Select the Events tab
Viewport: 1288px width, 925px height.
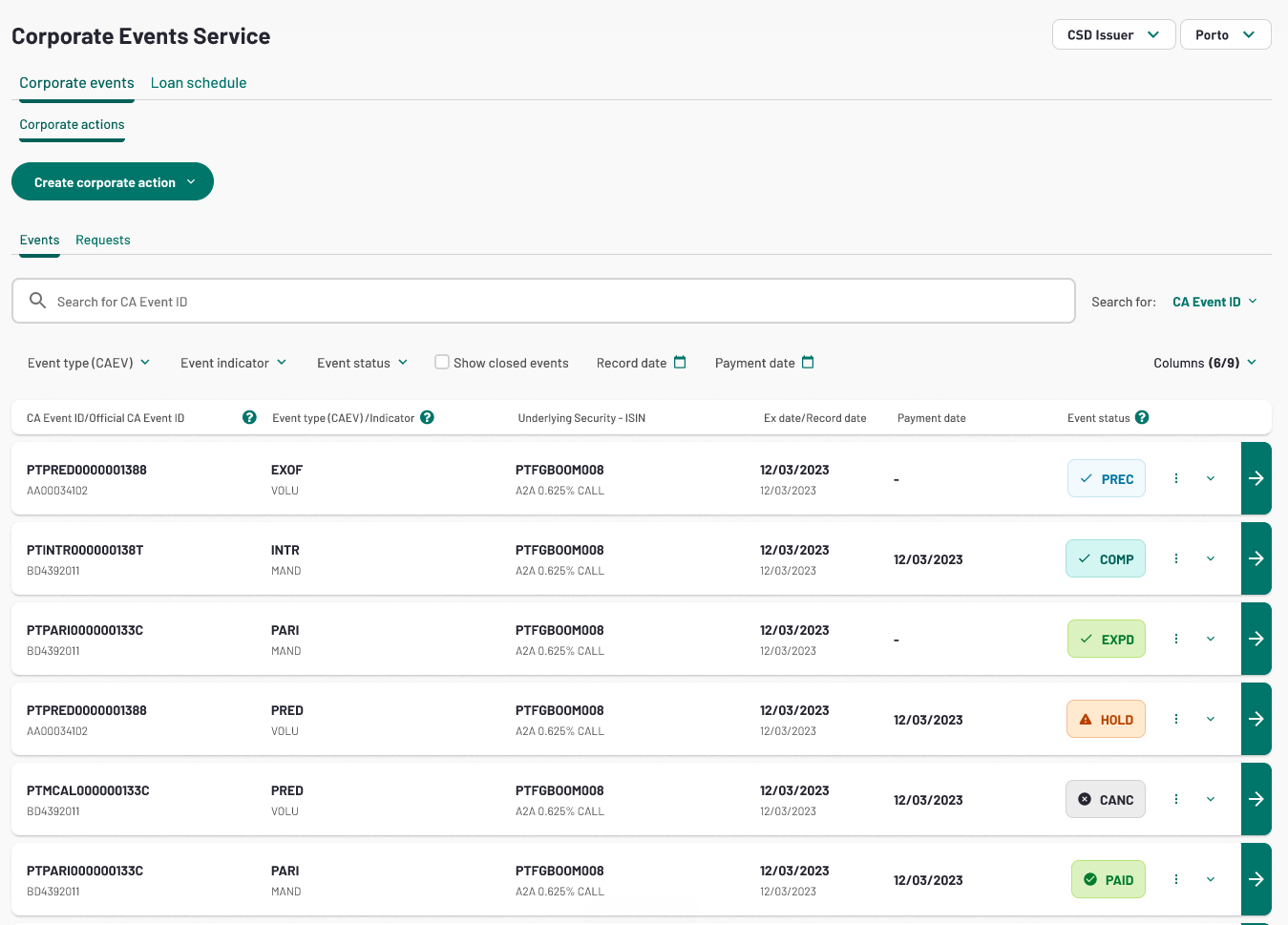[x=39, y=240]
